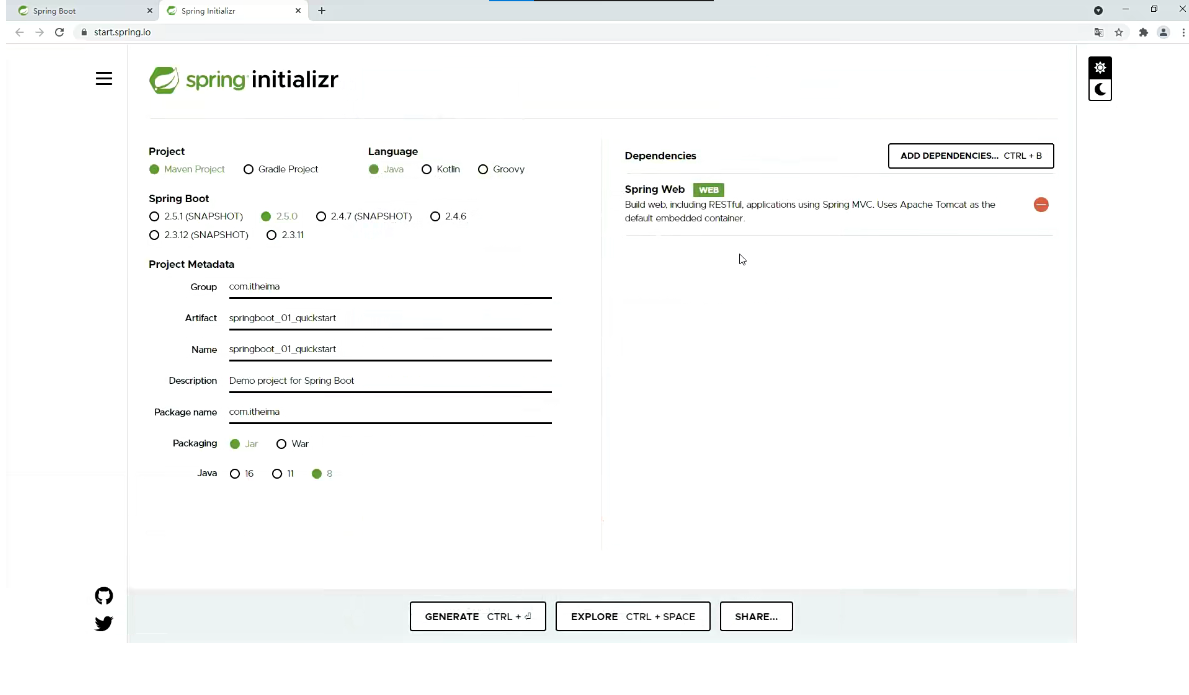The height and width of the screenshot is (695, 1189).
Task: Click the Dependencies heading
Action: pyautogui.click(x=660, y=156)
